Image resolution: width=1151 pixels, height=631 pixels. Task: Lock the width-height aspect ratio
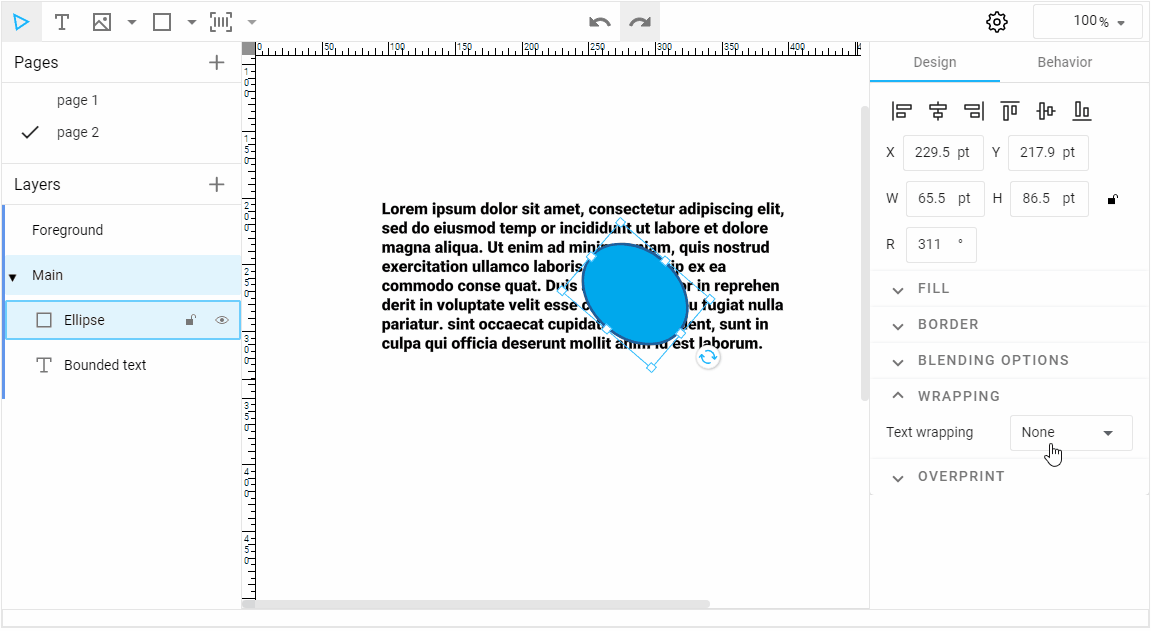pos(1112,198)
